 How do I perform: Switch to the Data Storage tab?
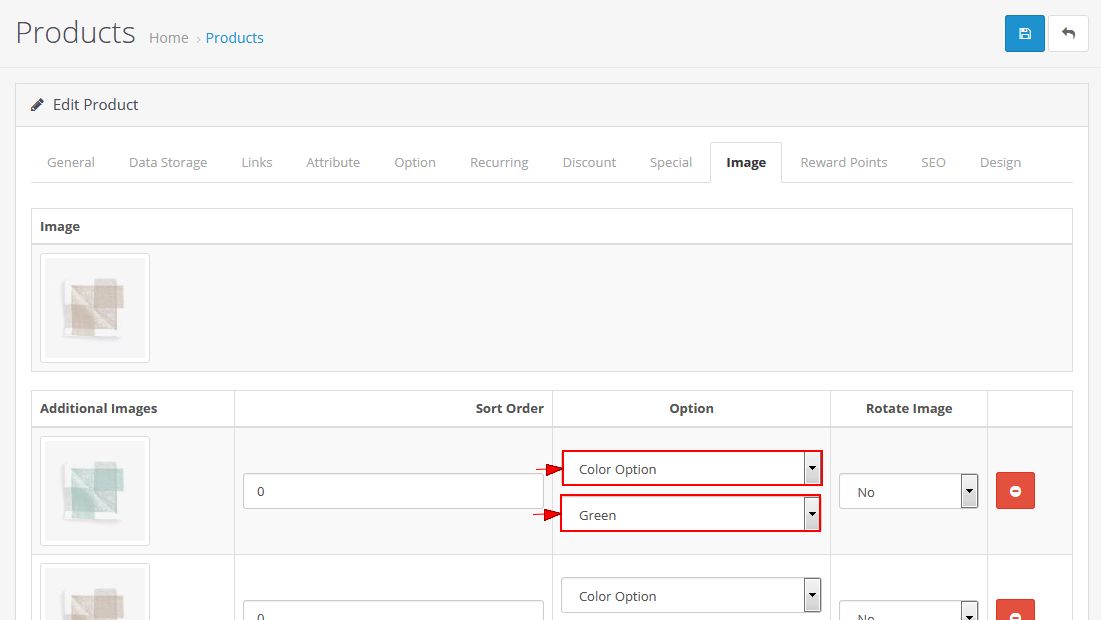point(168,162)
